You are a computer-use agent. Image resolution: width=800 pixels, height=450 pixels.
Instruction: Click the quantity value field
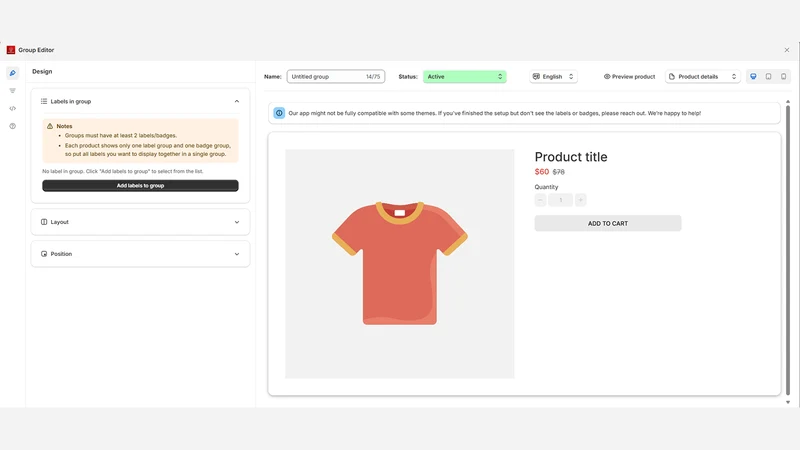coord(560,200)
